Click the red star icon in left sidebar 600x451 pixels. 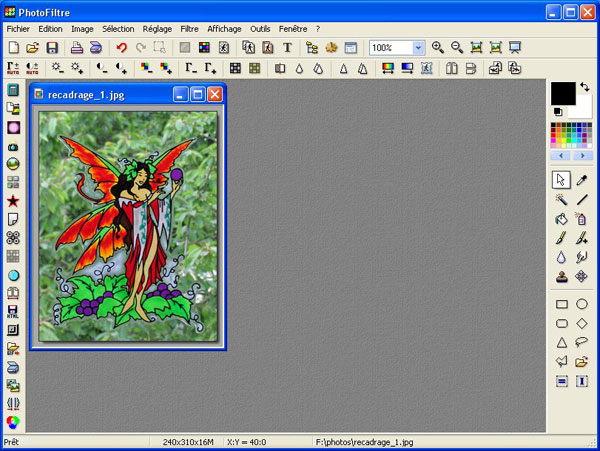click(13, 201)
